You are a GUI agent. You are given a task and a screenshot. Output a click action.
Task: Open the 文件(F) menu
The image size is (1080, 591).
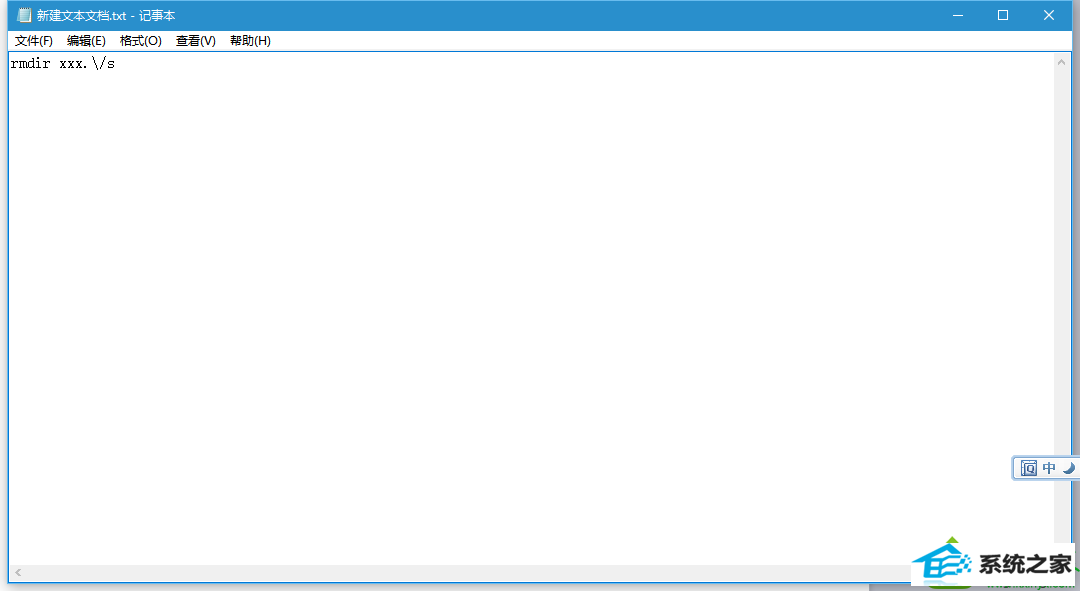34,41
